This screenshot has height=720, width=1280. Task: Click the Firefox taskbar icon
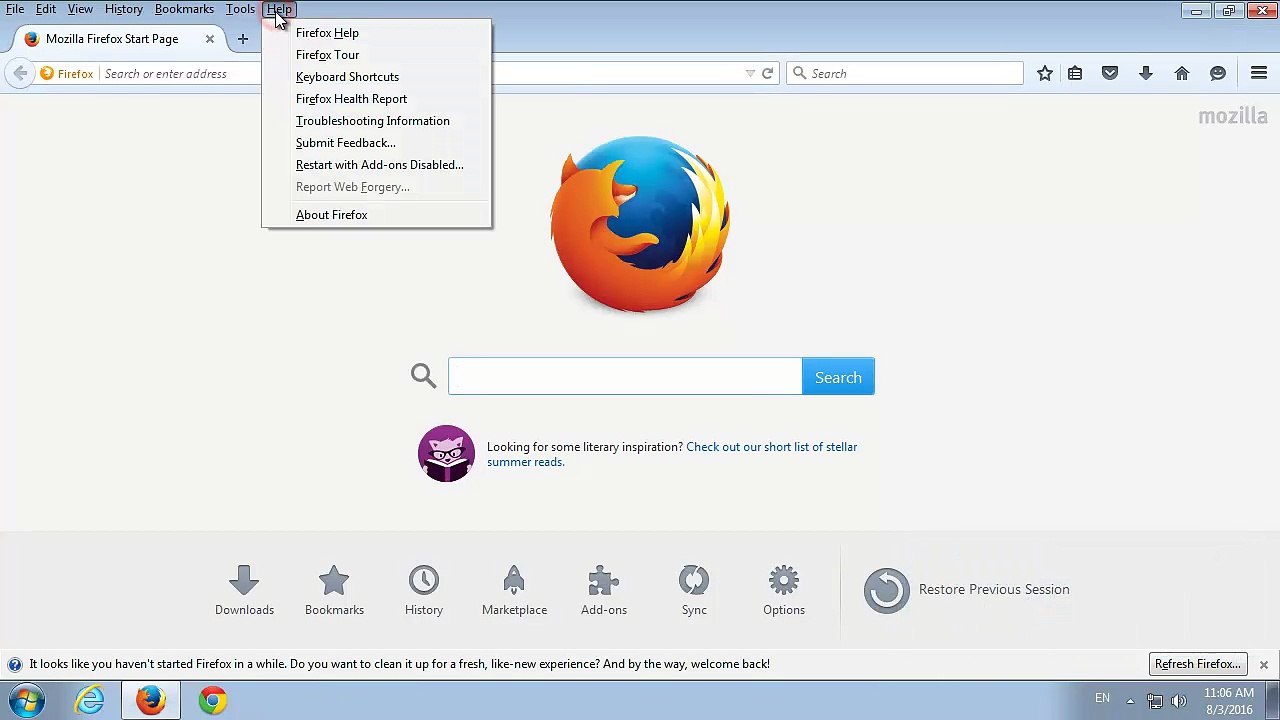click(151, 700)
